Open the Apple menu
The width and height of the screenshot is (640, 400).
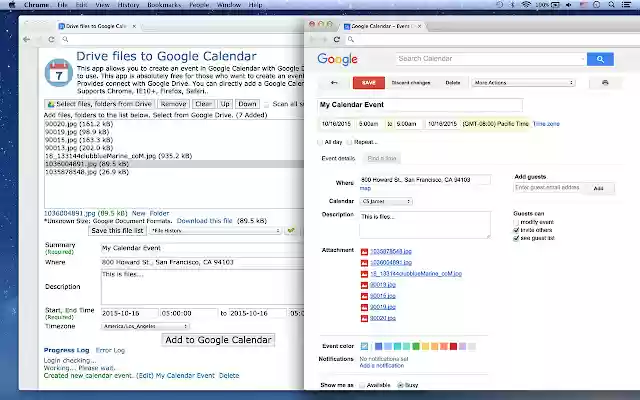click(x=11, y=5)
